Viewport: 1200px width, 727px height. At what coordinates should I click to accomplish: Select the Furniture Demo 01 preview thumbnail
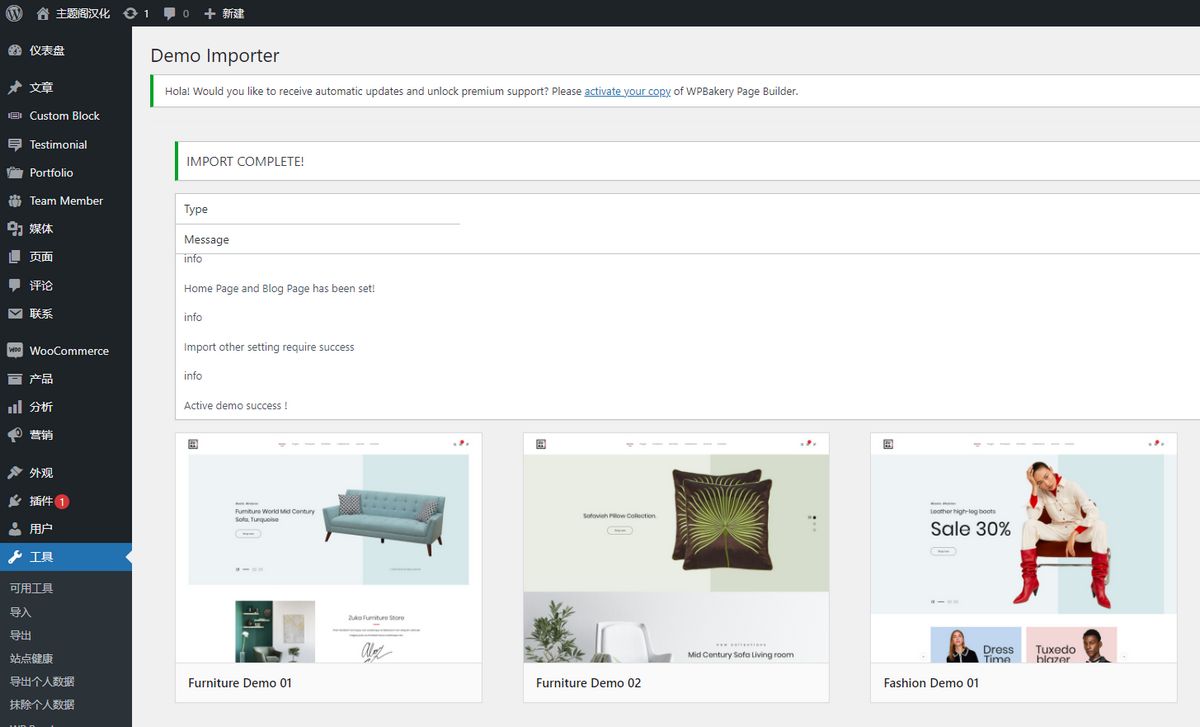[x=328, y=548]
